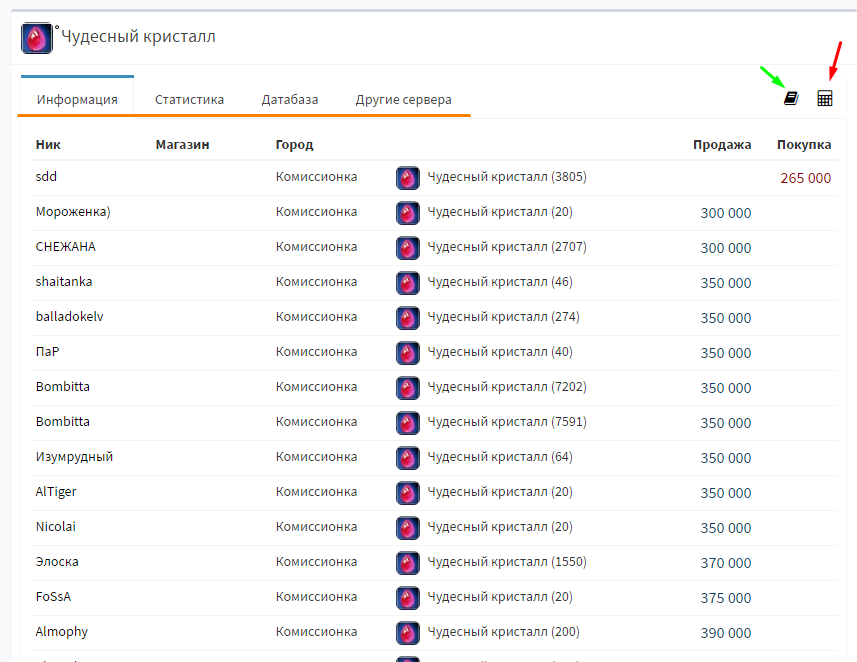This screenshot has height=662, width=857.
Task: Click the nickname Мороженка)
Action: [73, 212]
